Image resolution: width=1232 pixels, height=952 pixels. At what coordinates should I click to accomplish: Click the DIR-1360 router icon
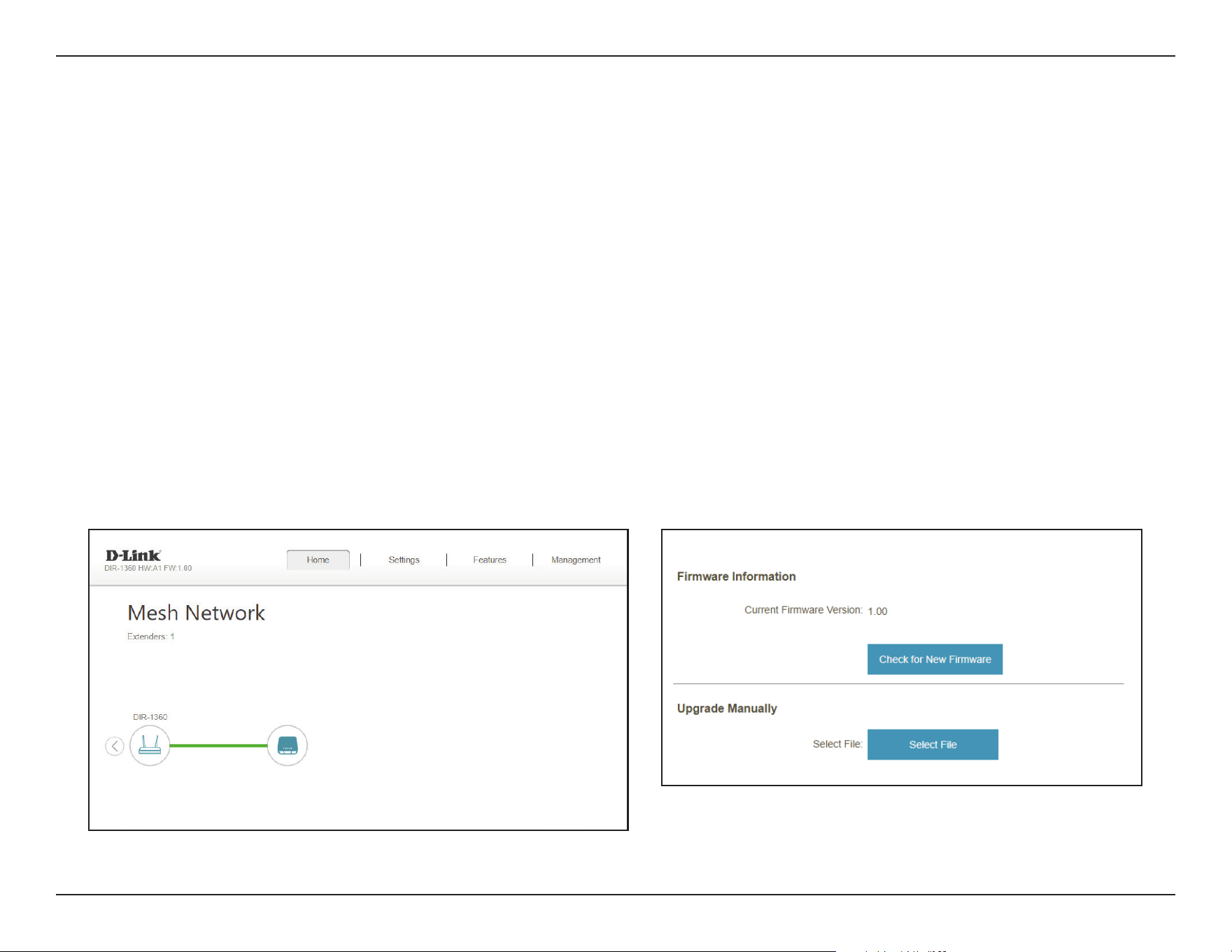coord(150,746)
